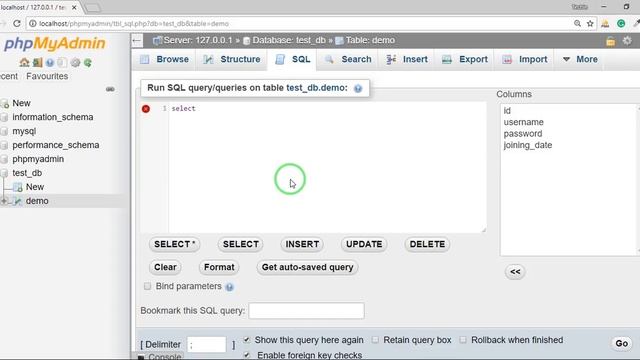Image resolution: width=640 pixels, height=360 pixels.
Task: Open the SQL documentation page icon
Action: pos(62,62)
